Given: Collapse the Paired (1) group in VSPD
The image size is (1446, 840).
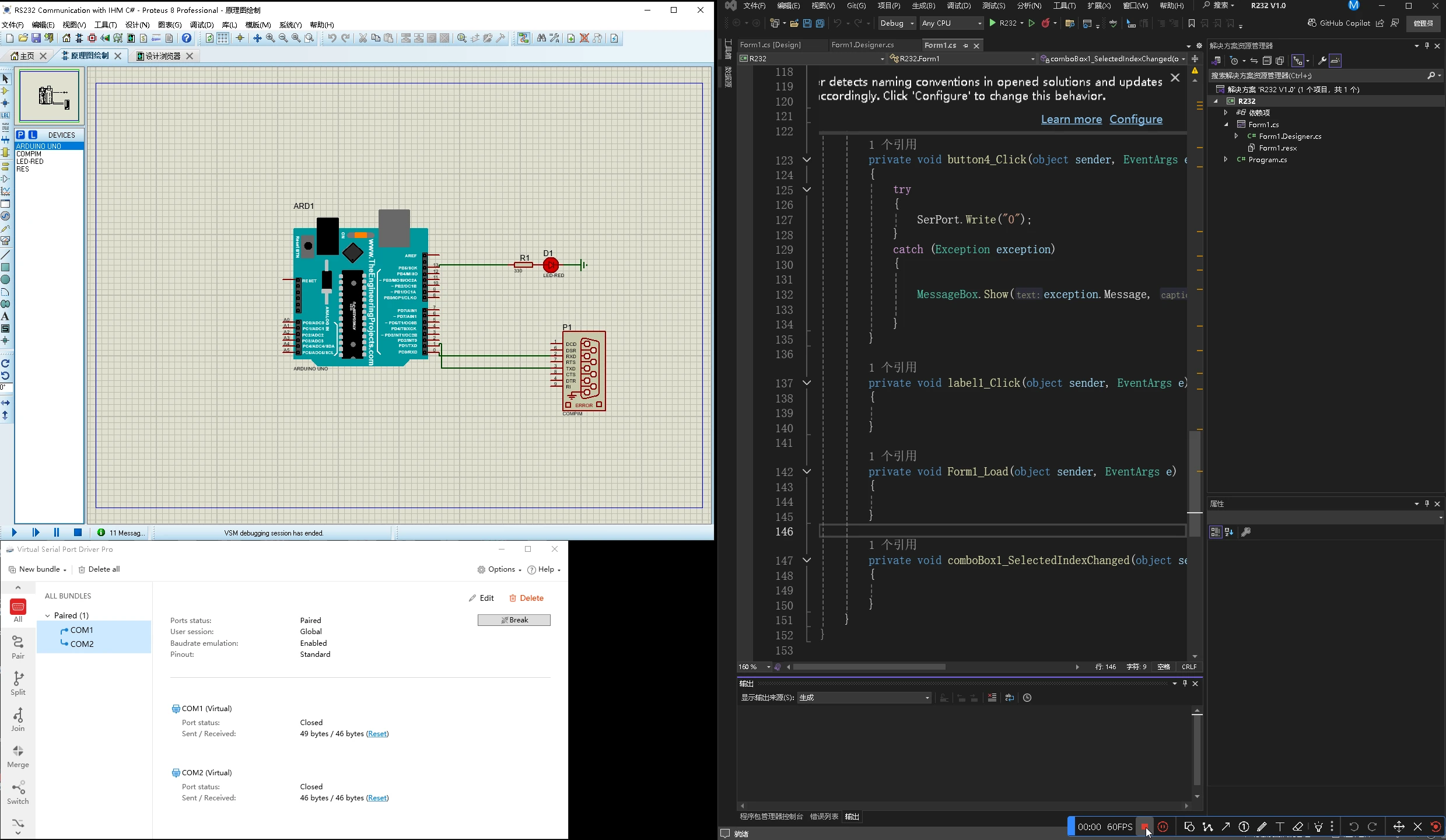Looking at the screenshot, I should click(48, 615).
